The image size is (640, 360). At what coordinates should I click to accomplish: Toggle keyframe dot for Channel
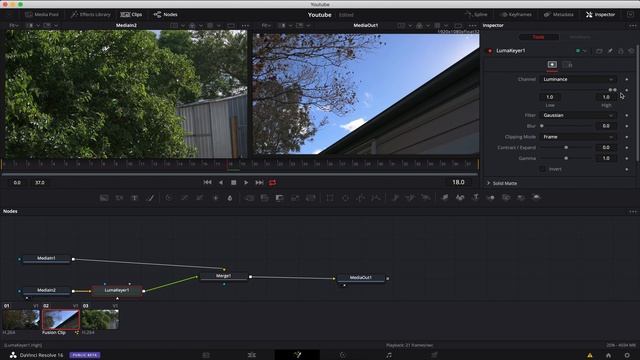(x=627, y=79)
